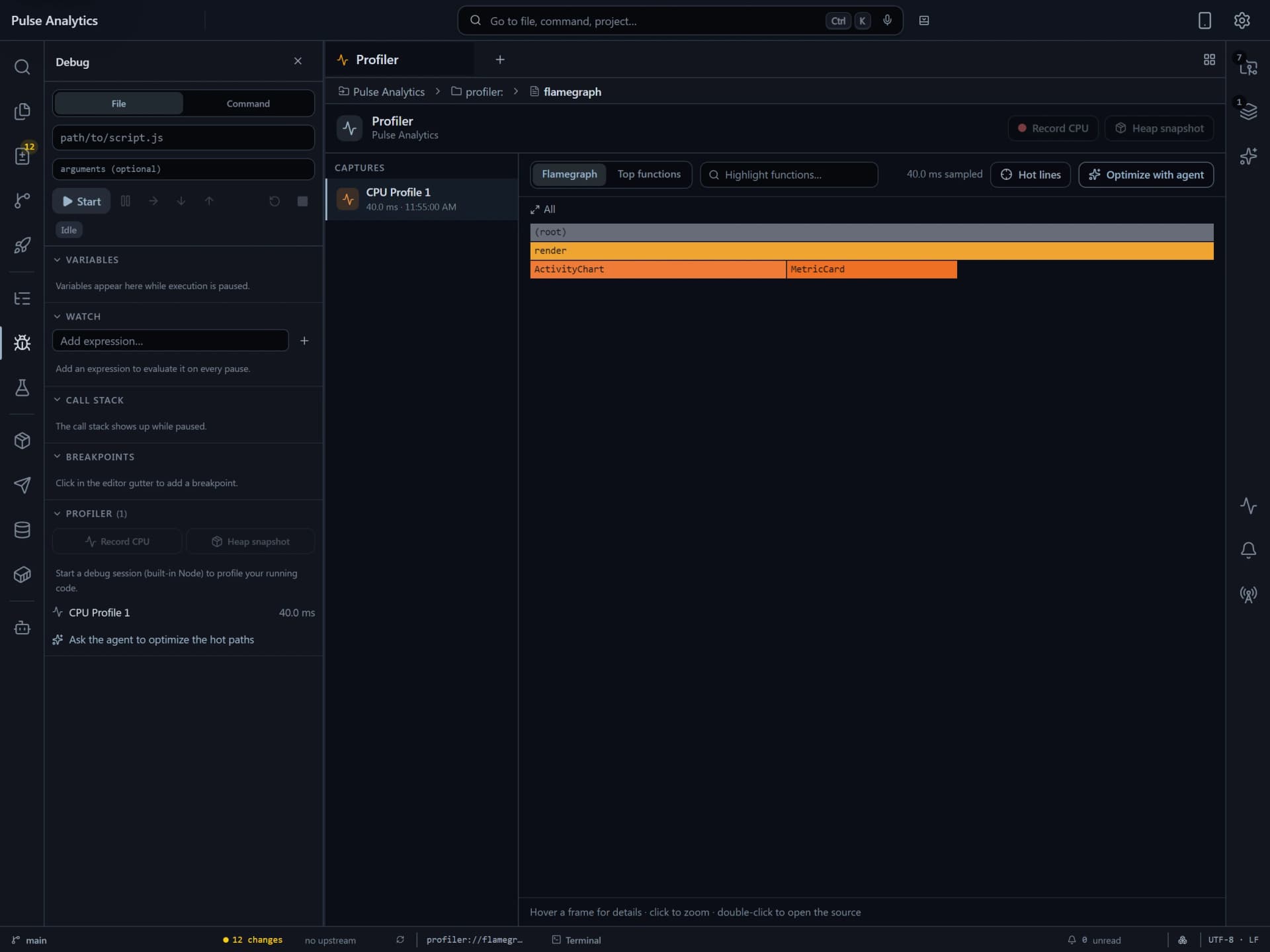Click Heap snapshot in the Debug sidebar
Screen dimensions: 1270x952
251,541
